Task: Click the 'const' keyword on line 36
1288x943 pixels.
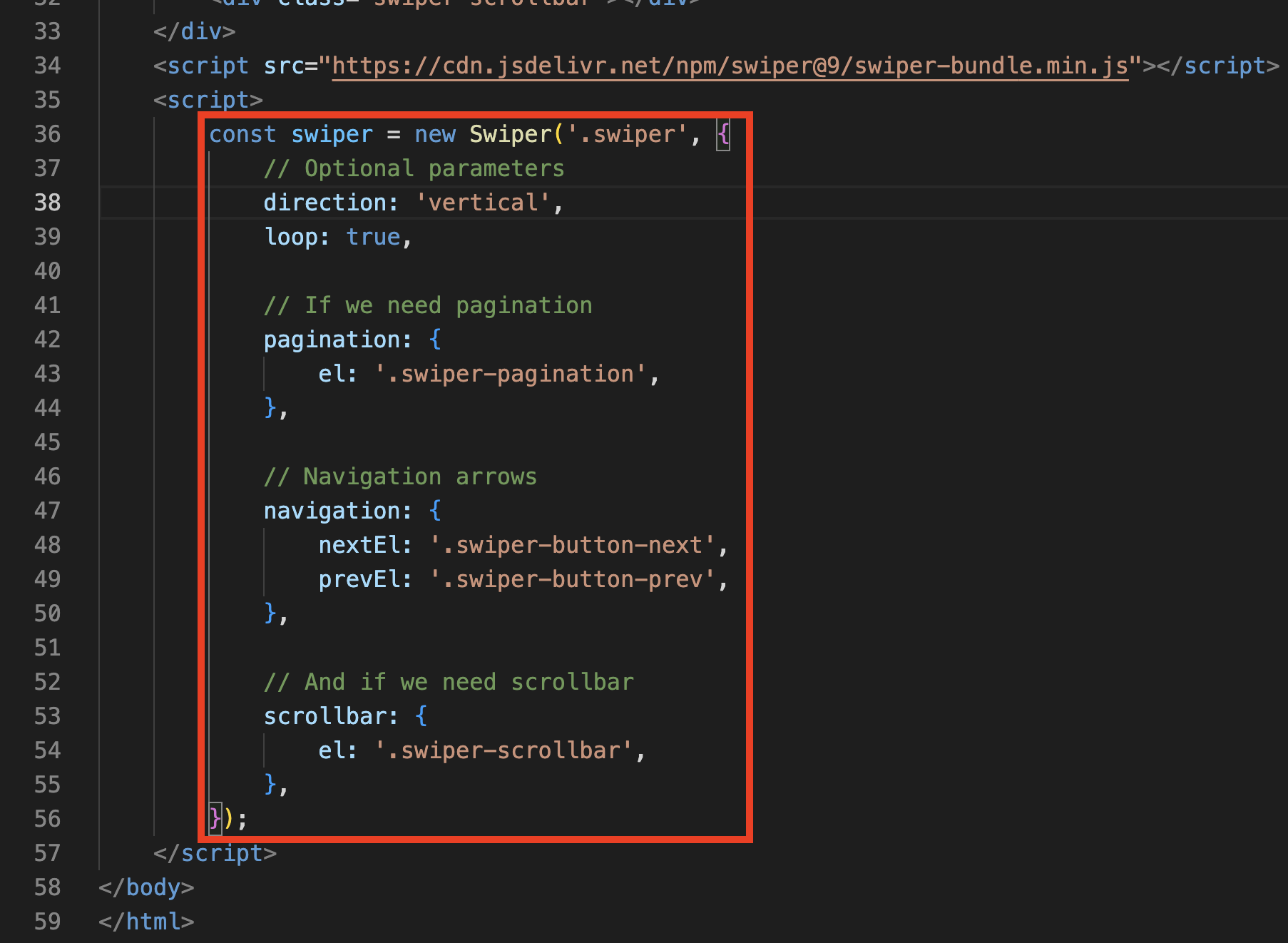Action: (x=242, y=134)
